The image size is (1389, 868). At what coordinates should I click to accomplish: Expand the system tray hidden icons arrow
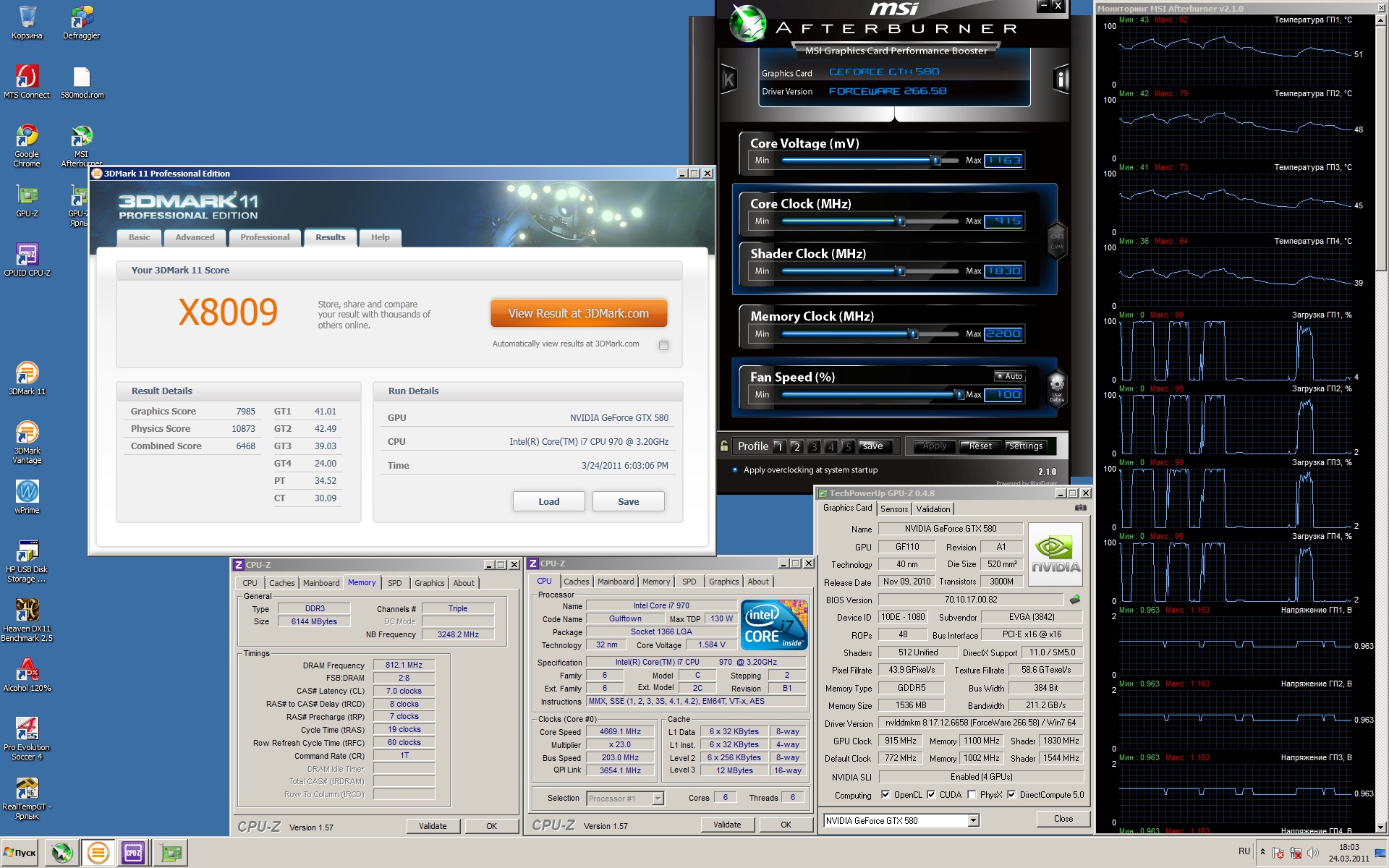tap(1262, 851)
